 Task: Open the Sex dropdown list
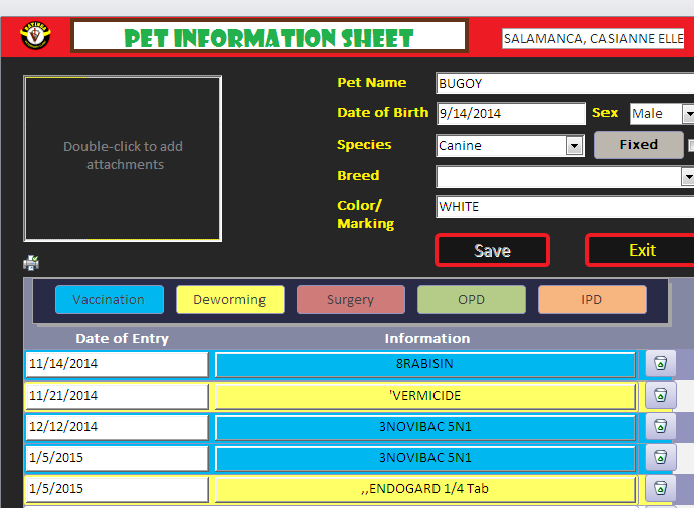pos(688,114)
